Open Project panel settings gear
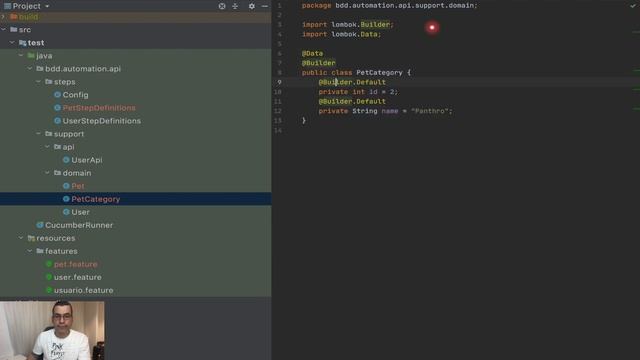Viewport: 640px width, 360px height. (x=251, y=6)
